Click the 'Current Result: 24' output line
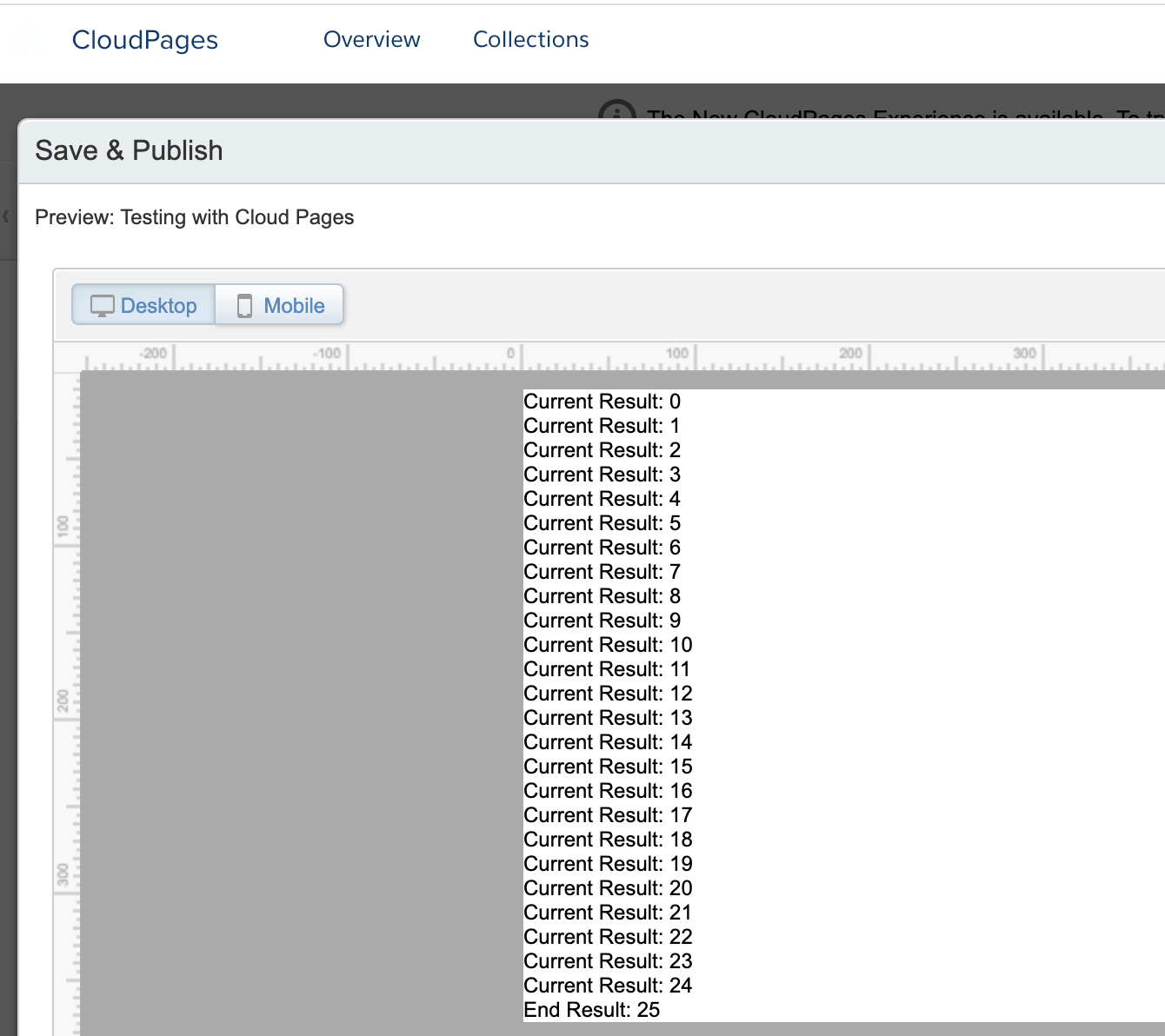The width and height of the screenshot is (1165, 1036). pyautogui.click(x=608, y=986)
